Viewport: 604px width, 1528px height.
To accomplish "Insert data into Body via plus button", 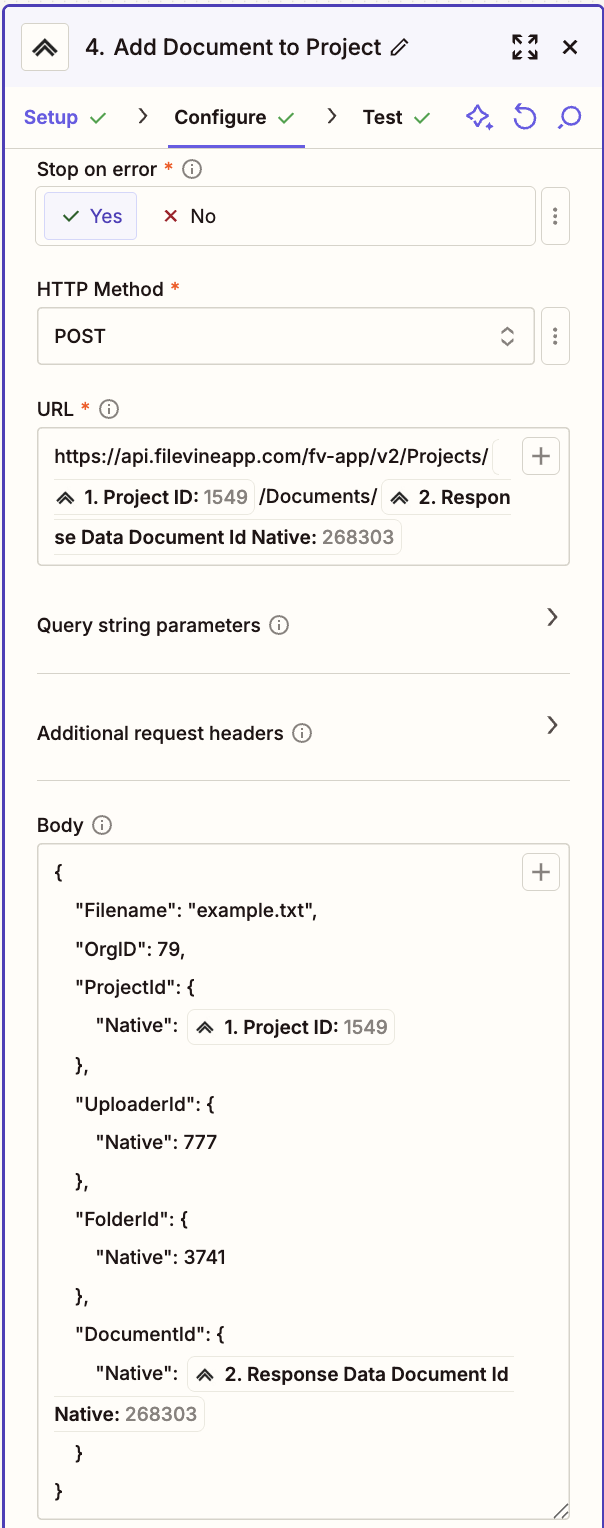I will (540, 871).
